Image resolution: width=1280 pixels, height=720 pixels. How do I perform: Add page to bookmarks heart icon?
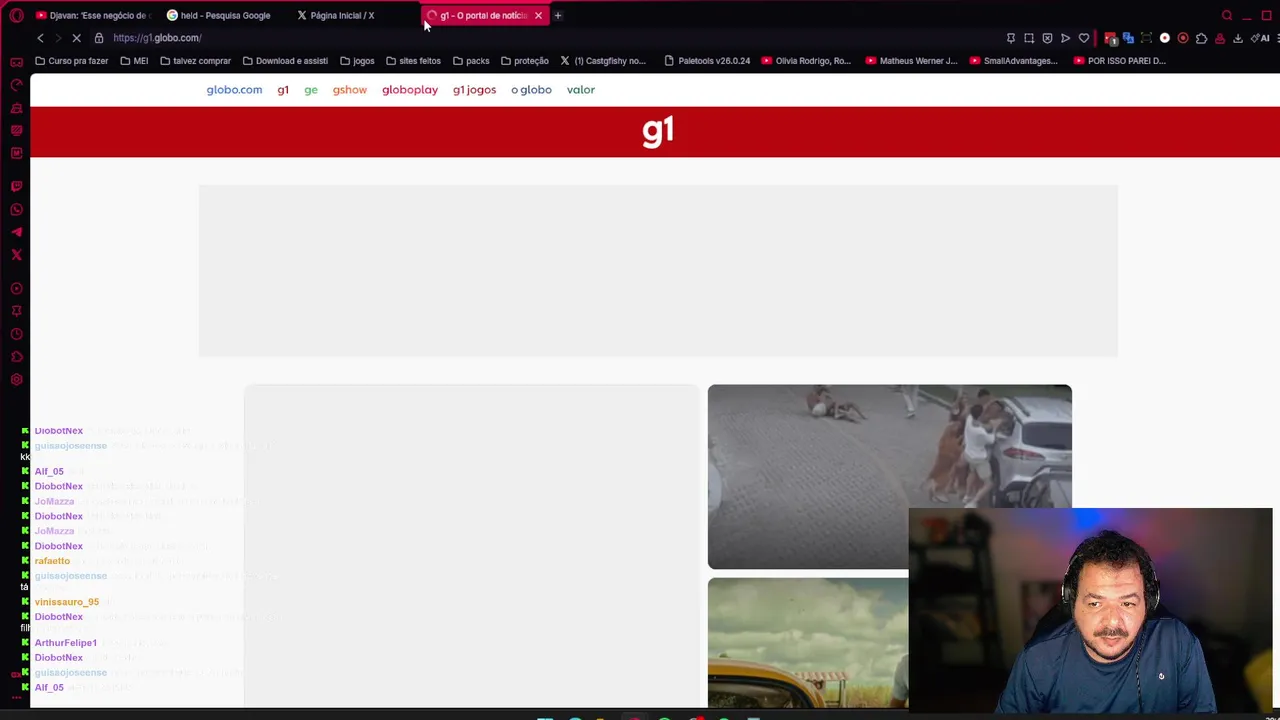[x=1084, y=38]
